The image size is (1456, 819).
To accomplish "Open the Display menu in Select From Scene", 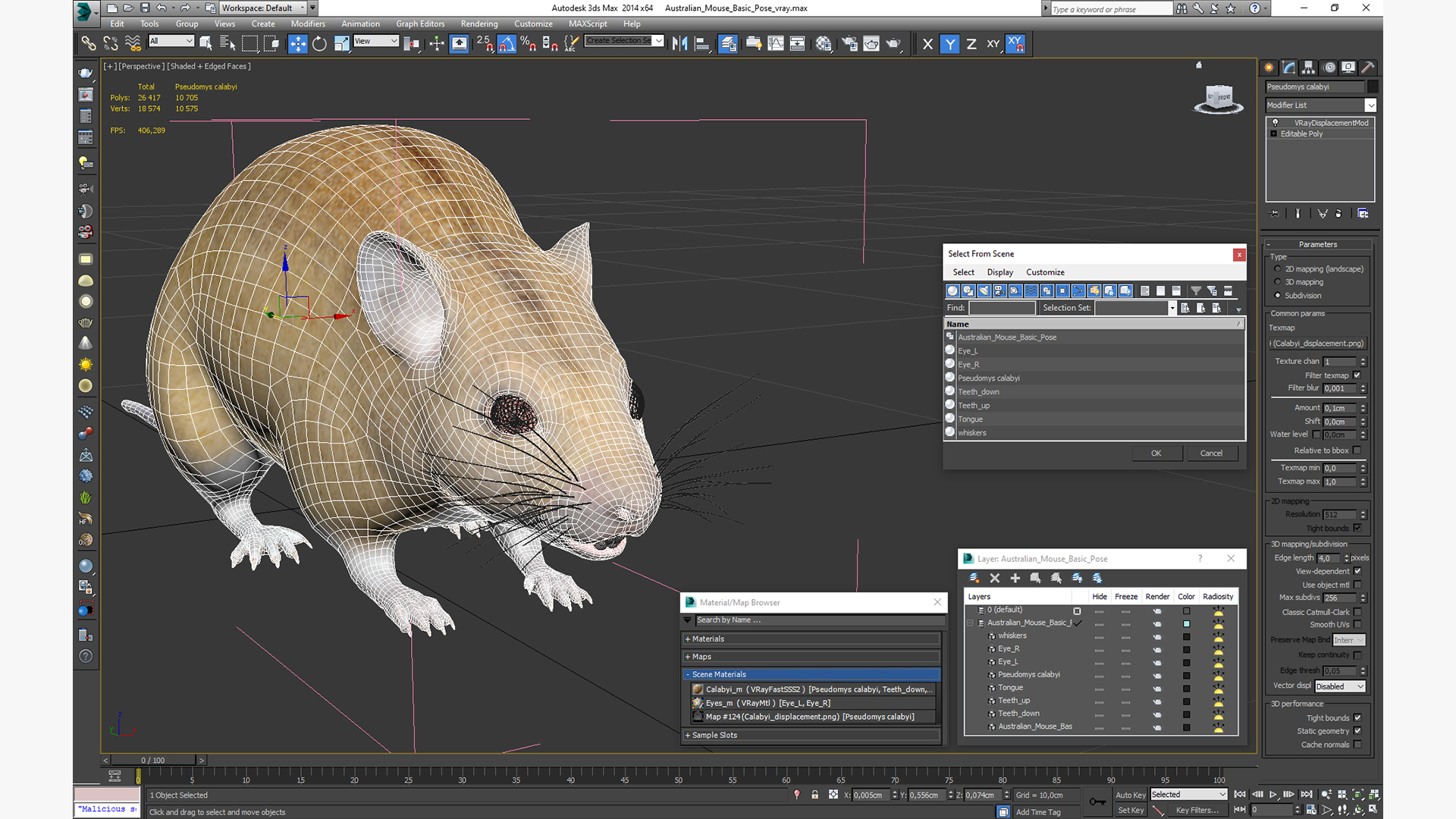I will point(999,272).
